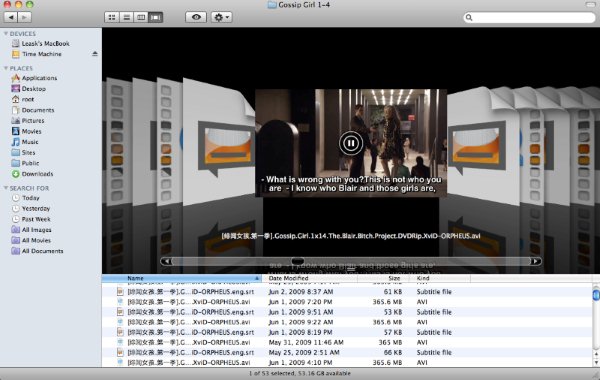Open the Documents folder
The image size is (600, 380).
33,110
